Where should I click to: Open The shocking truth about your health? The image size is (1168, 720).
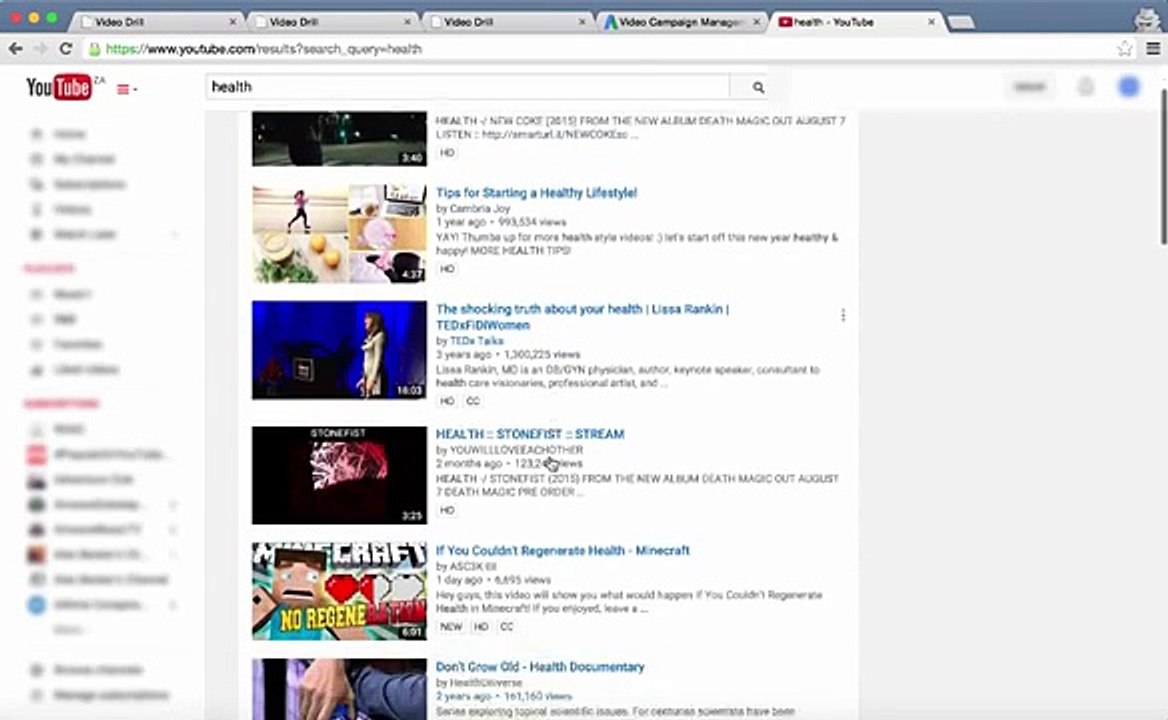[x=582, y=317]
